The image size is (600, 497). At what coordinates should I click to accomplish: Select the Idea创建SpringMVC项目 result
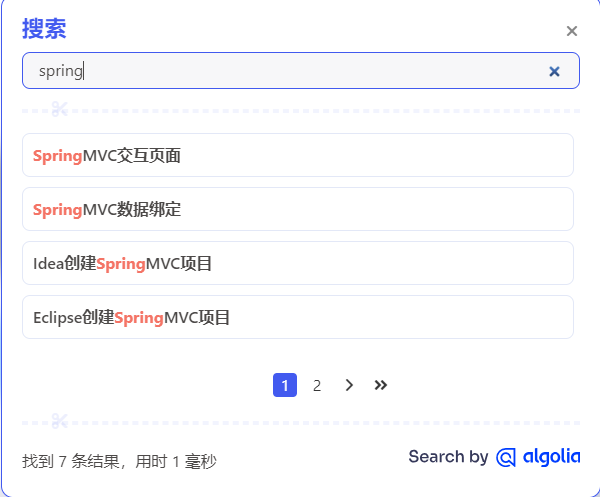point(297,264)
